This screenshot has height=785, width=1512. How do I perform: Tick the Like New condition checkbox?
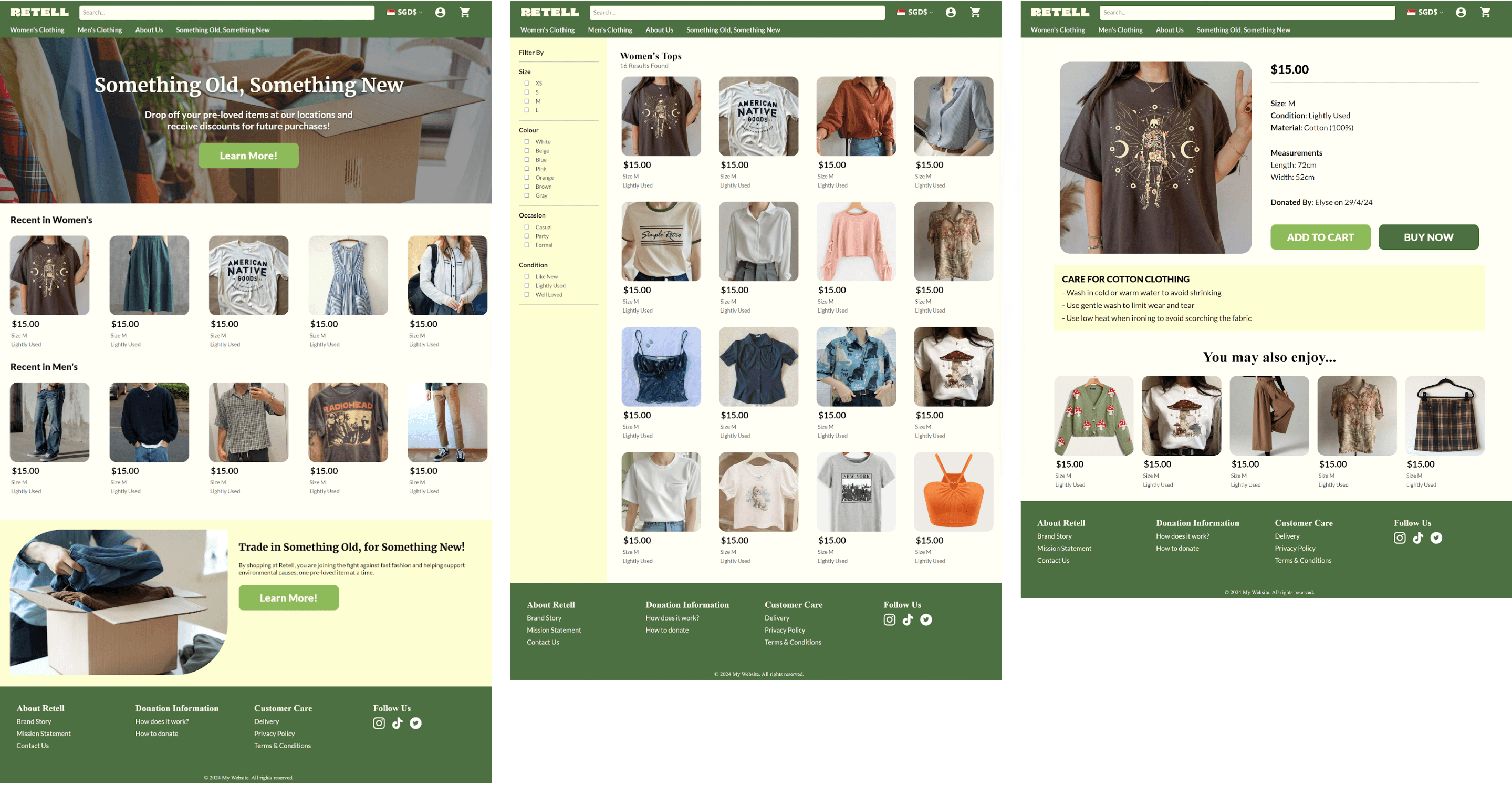[527, 276]
